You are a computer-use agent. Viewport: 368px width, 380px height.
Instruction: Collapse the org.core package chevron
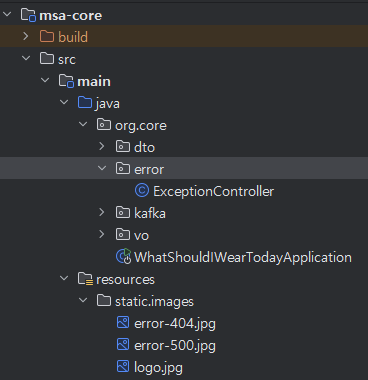coord(83,124)
